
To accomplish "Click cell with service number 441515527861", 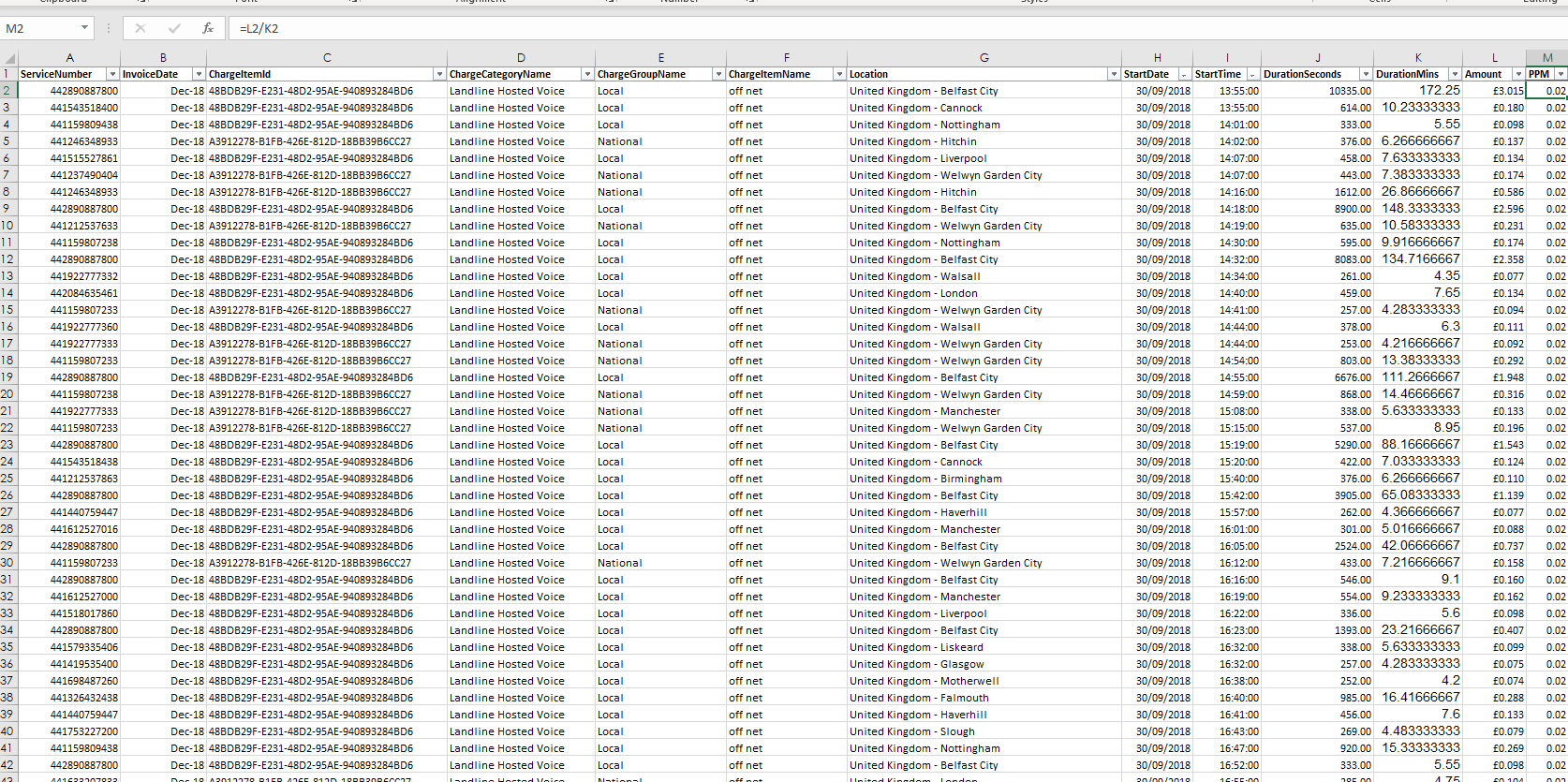I will (x=68, y=158).
